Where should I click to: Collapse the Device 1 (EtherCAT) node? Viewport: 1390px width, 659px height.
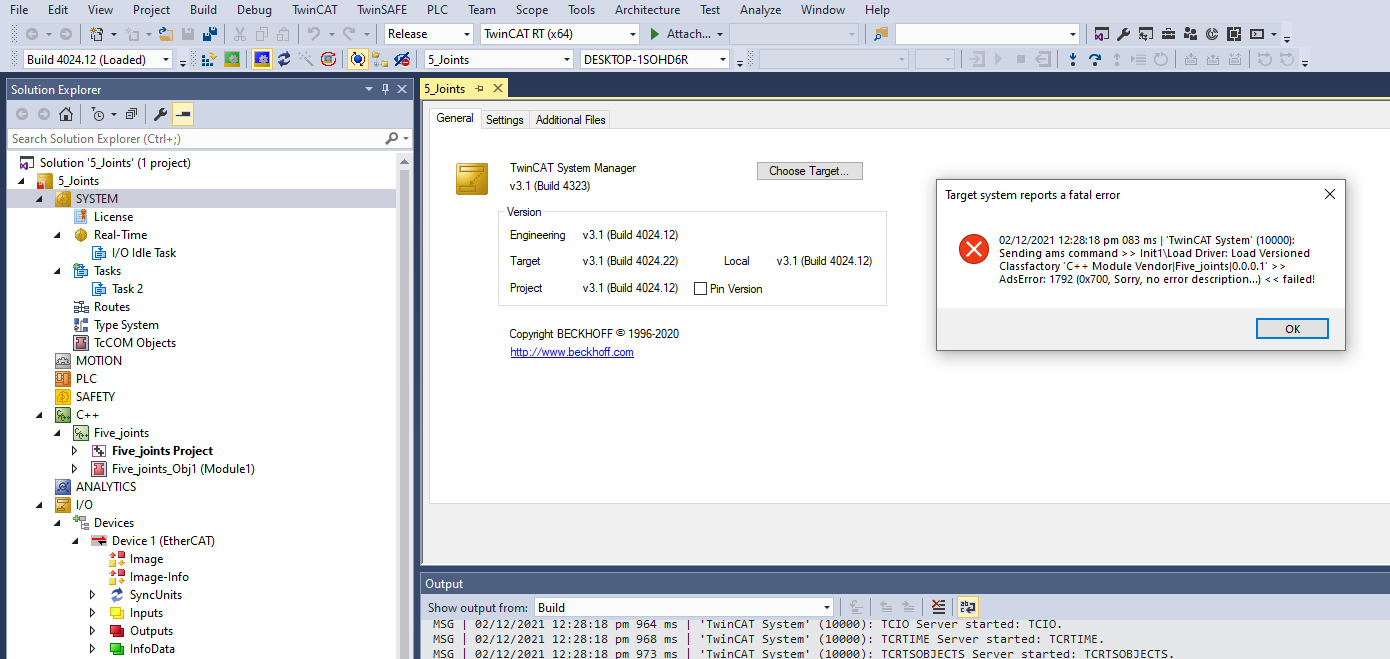76,541
